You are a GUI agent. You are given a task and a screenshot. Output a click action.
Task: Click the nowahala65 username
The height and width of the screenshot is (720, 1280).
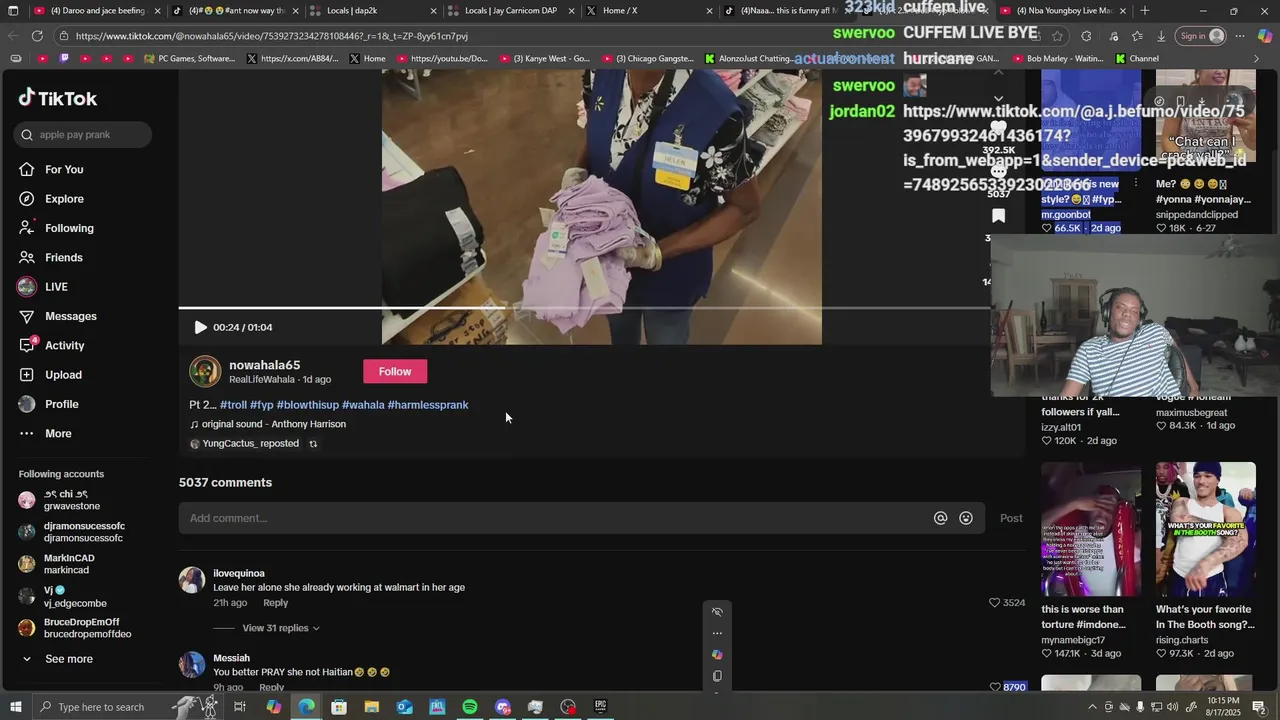click(x=265, y=365)
